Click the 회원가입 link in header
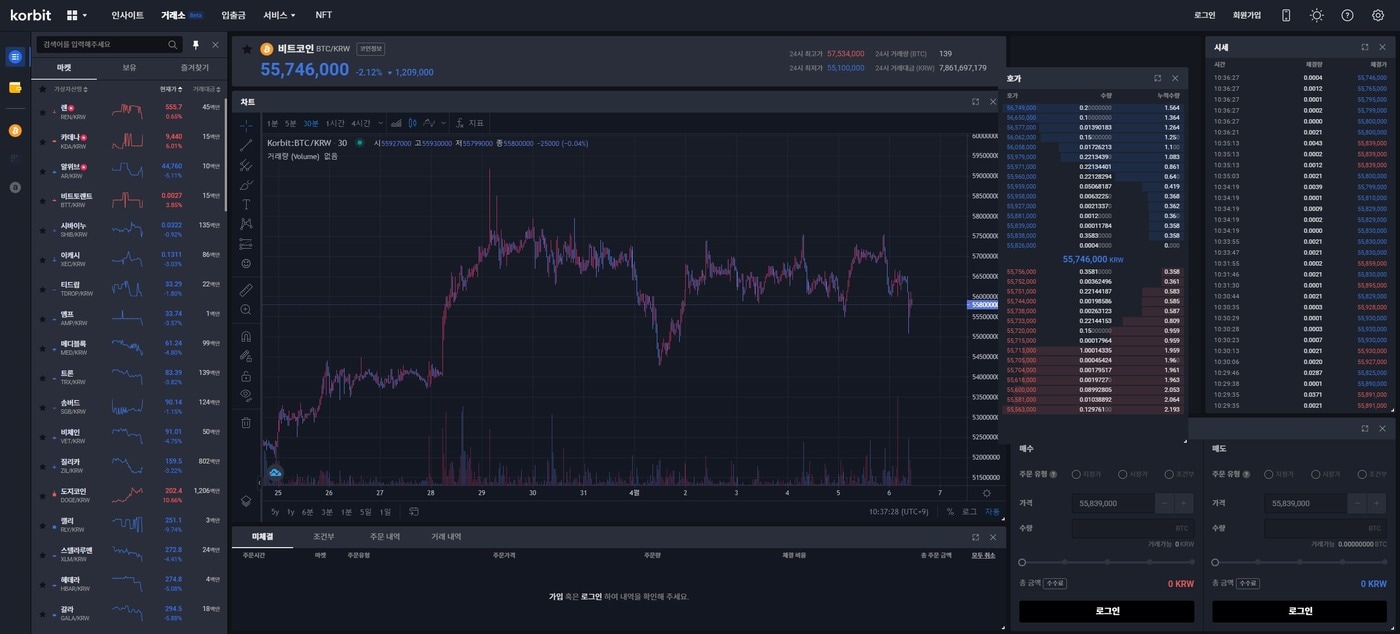 point(1247,15)
